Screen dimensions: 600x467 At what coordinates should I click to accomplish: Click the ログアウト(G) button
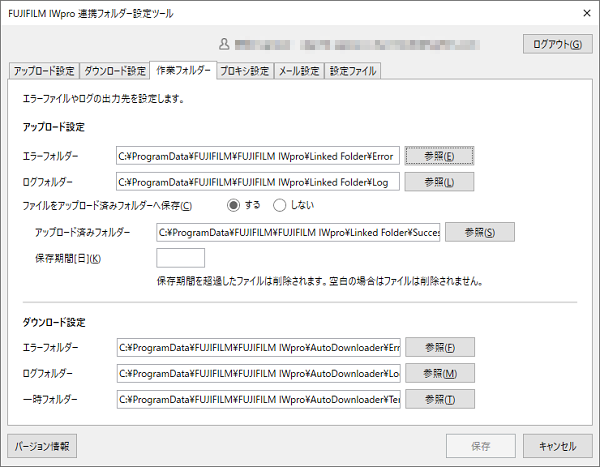[558, 44]
